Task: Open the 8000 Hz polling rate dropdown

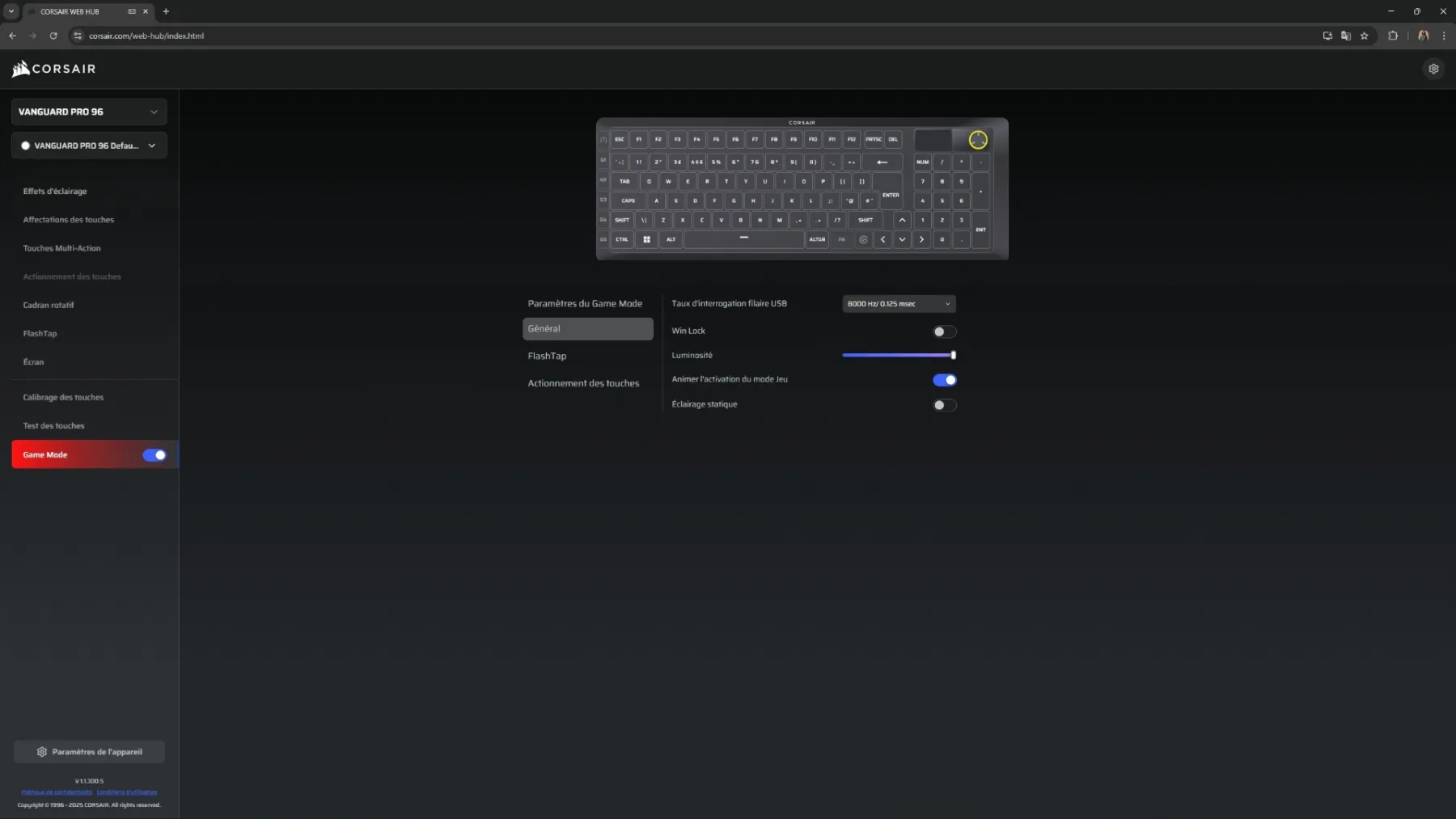Action: coord(899,304)
